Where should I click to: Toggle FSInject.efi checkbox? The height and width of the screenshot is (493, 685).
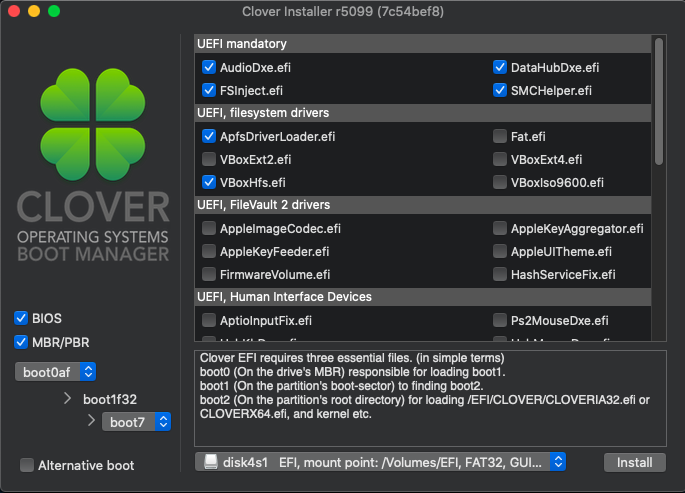coord(209,90)
